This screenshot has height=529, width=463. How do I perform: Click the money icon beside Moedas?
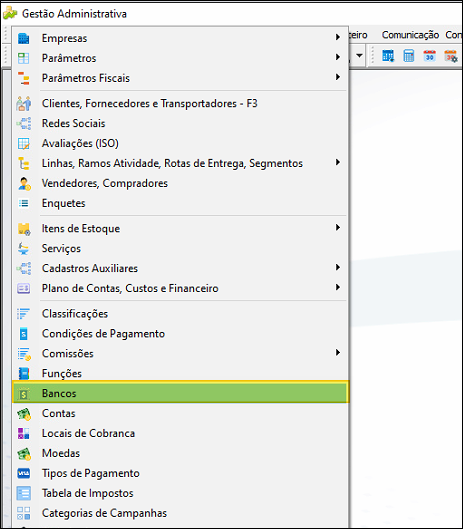pyautogui.click(x=24, y=454)
